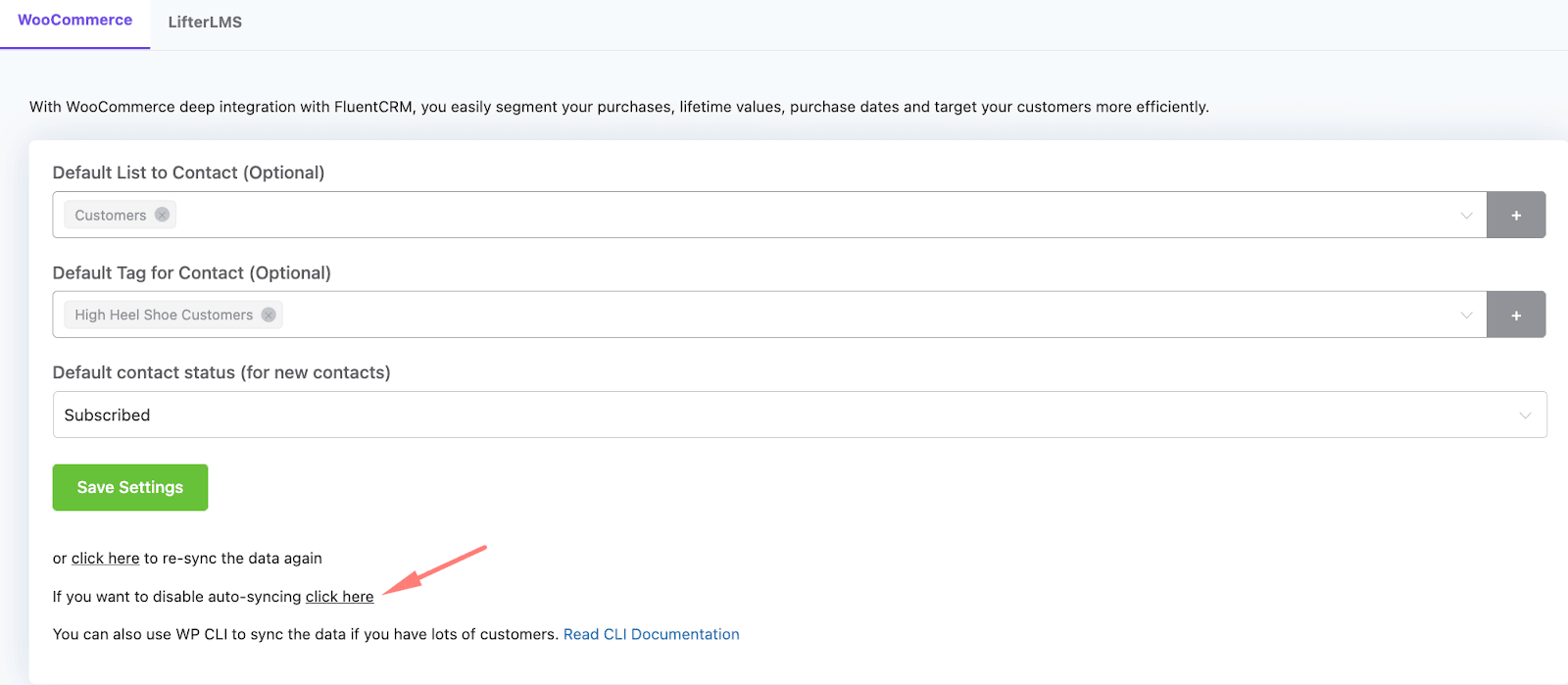Viewport: 1568px width, 685px height.
Task: Select the High Heel Shoe Customers chip text
Action: pyautogui.click(x=164, y=315)
